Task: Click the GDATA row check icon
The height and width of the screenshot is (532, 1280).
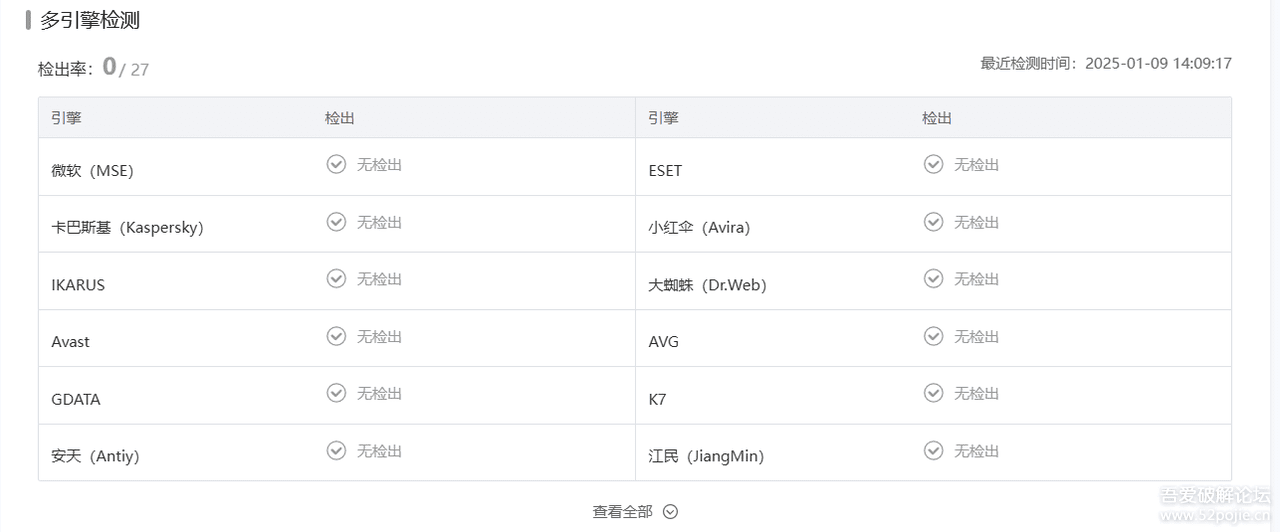Action: (336, 394)
